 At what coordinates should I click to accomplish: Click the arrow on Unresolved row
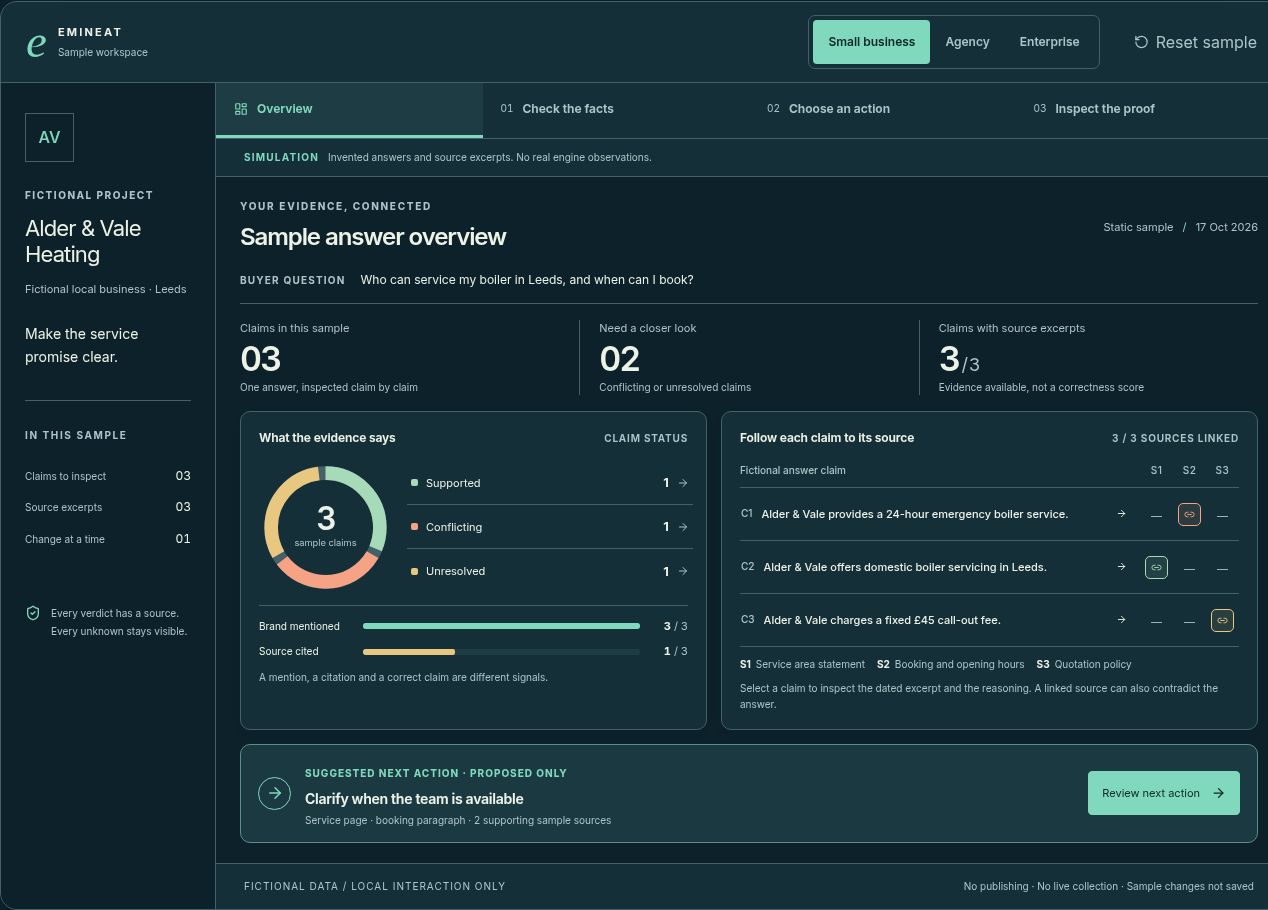coord(683,571)
